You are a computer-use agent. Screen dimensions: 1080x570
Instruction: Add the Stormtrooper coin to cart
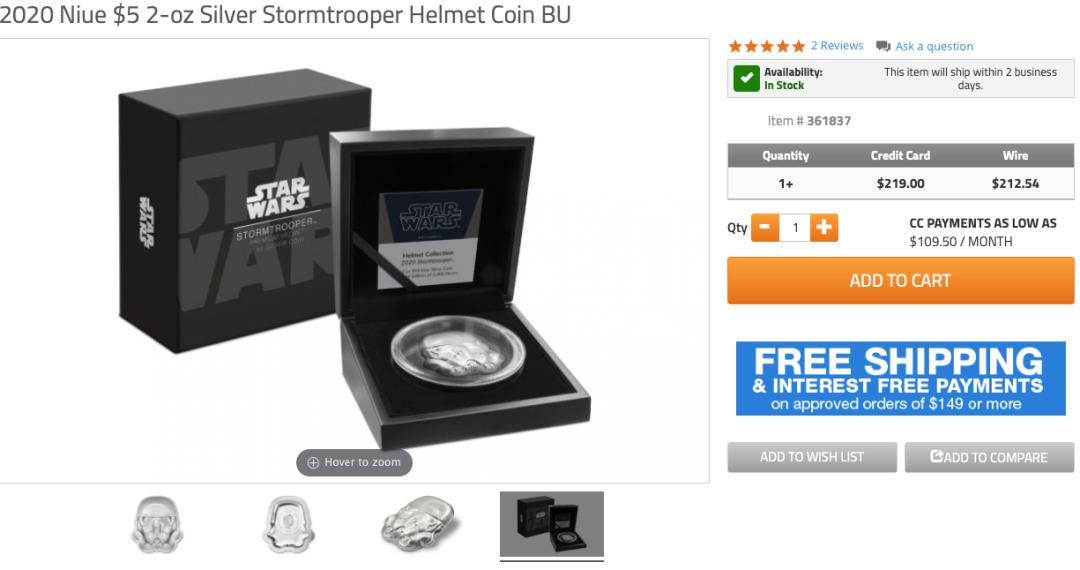900,280
